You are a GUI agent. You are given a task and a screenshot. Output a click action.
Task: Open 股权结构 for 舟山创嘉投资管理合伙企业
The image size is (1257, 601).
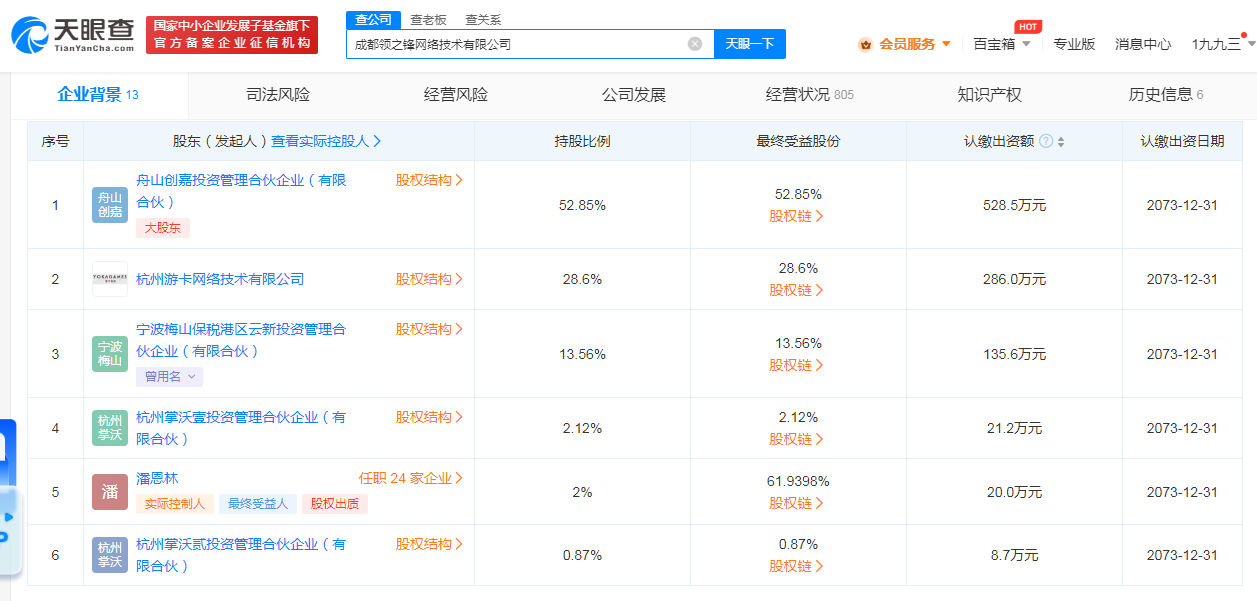tap(429, 180)
